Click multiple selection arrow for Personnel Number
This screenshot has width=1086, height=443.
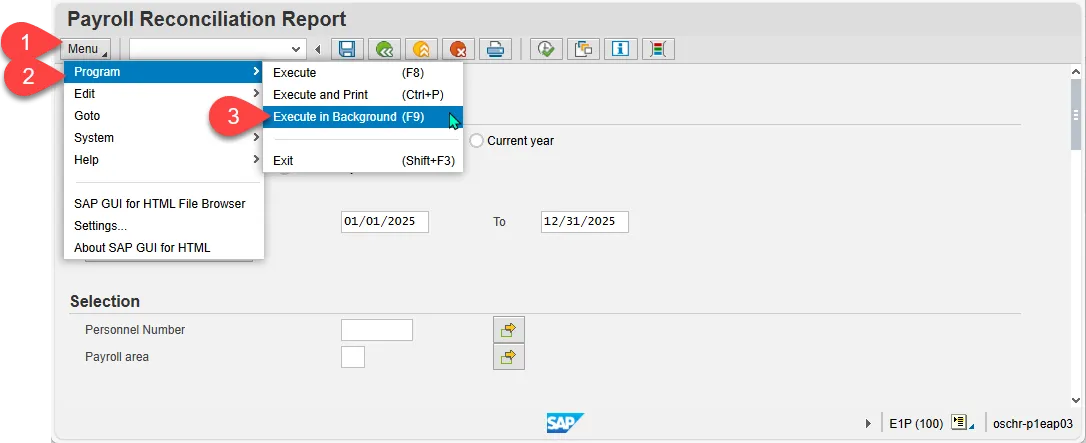(x=508, y=330)
